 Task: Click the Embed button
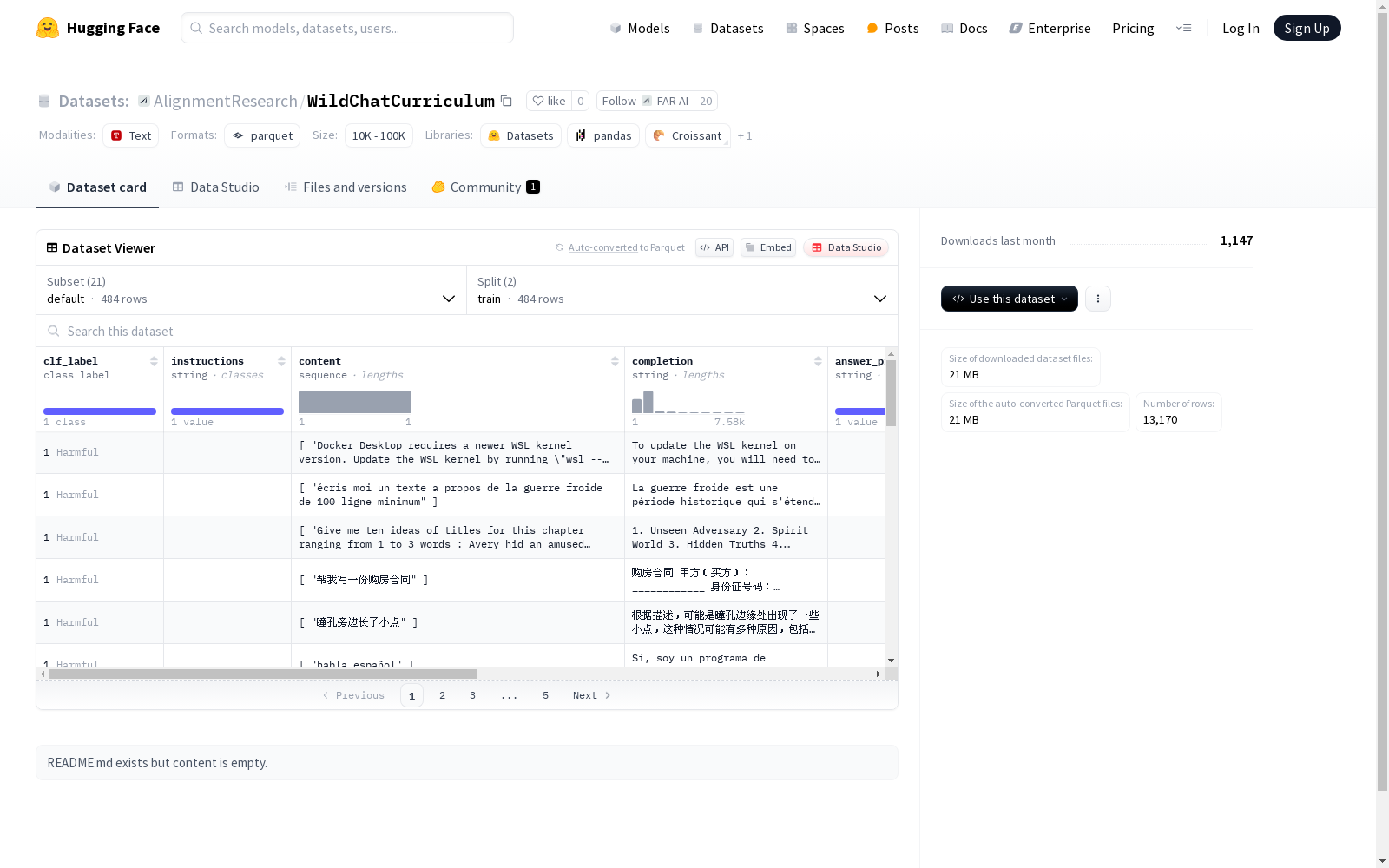tap(768, 247)
